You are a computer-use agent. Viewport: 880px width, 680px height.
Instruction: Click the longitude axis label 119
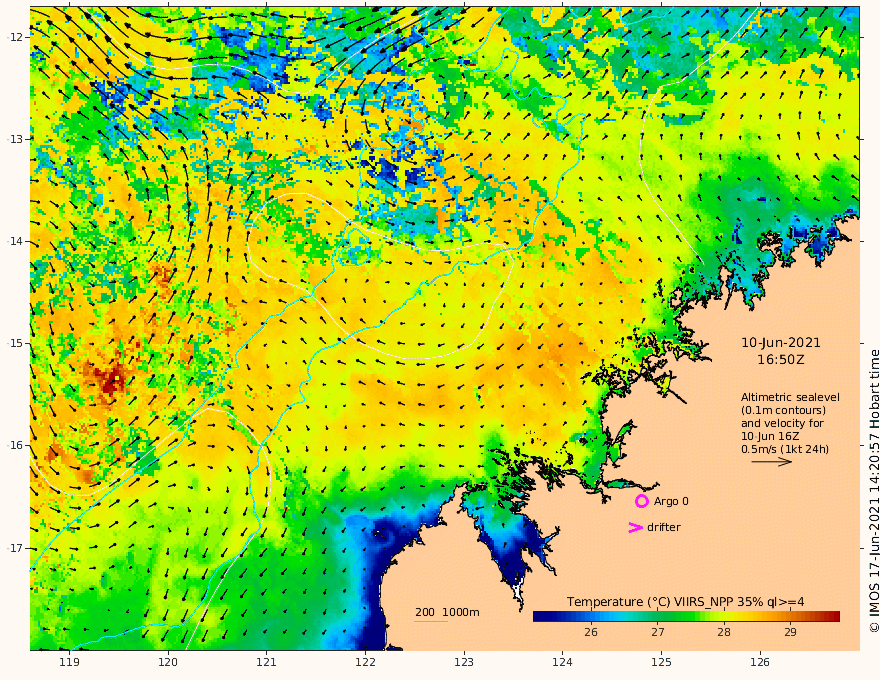(x=69, y=662)
